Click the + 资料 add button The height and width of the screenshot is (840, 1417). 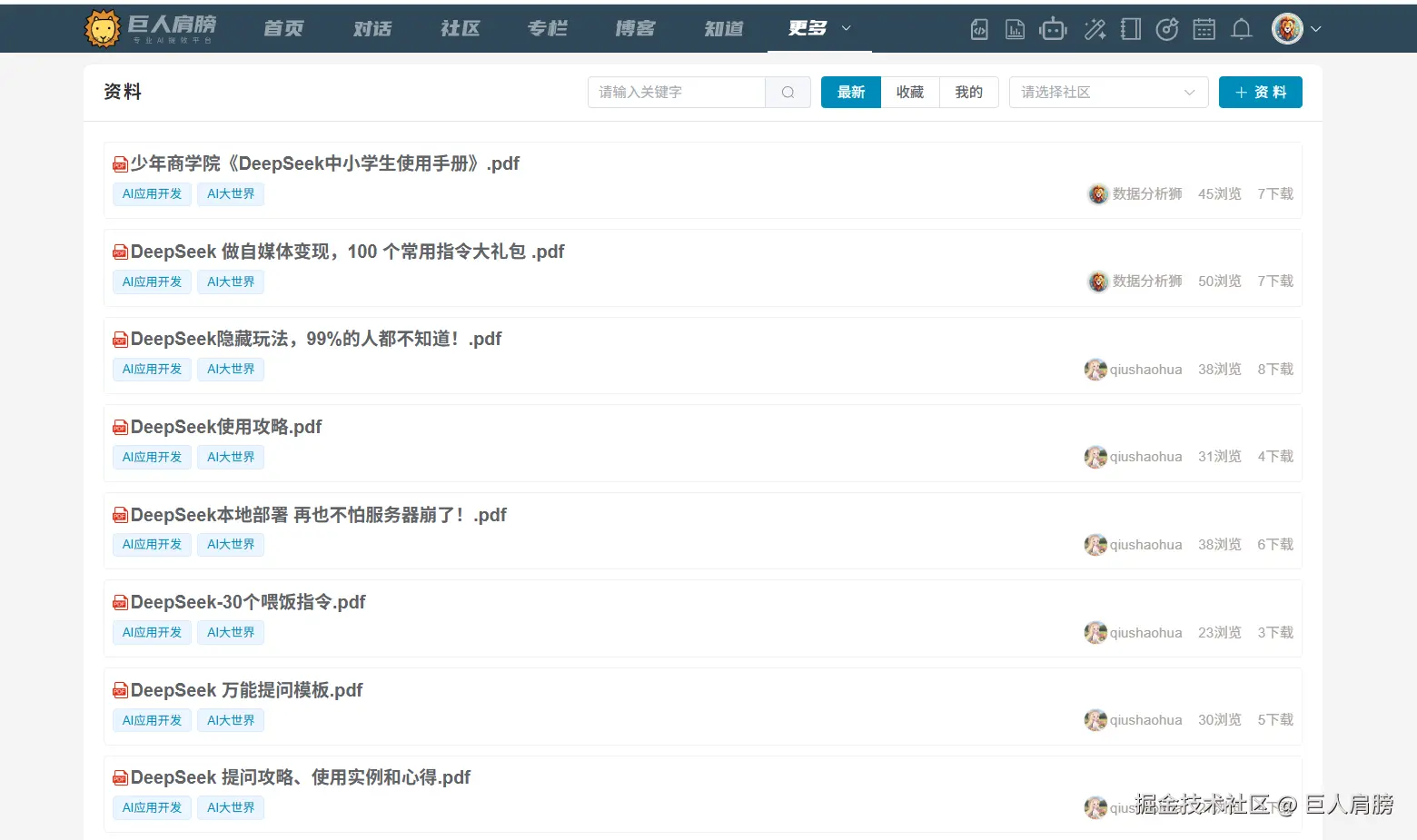click(x=1261, y=92)
